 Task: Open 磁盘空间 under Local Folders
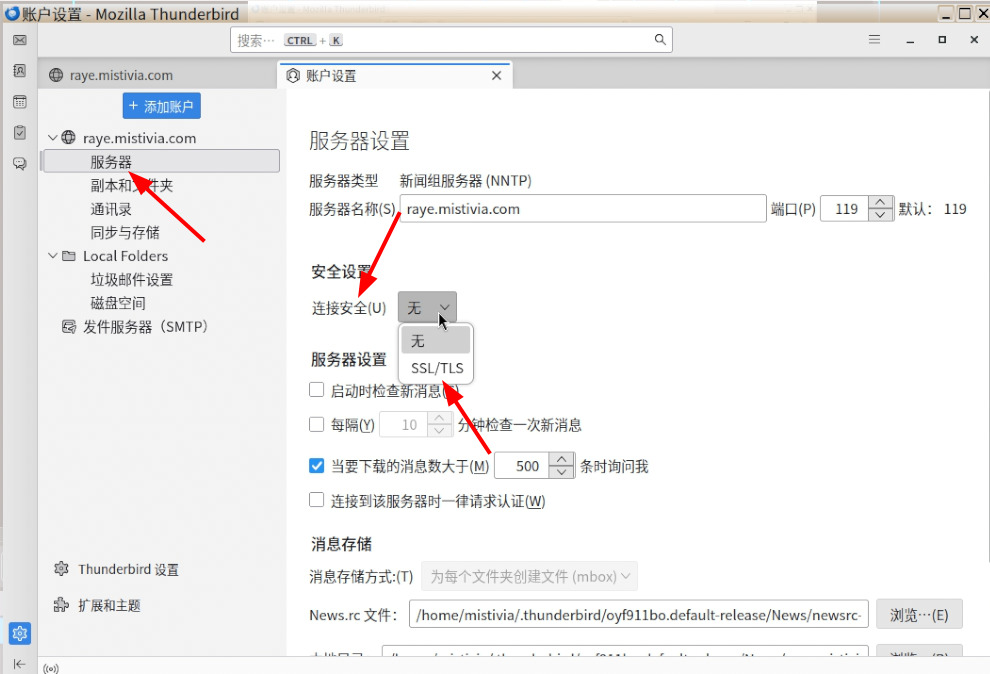(118, 303)
